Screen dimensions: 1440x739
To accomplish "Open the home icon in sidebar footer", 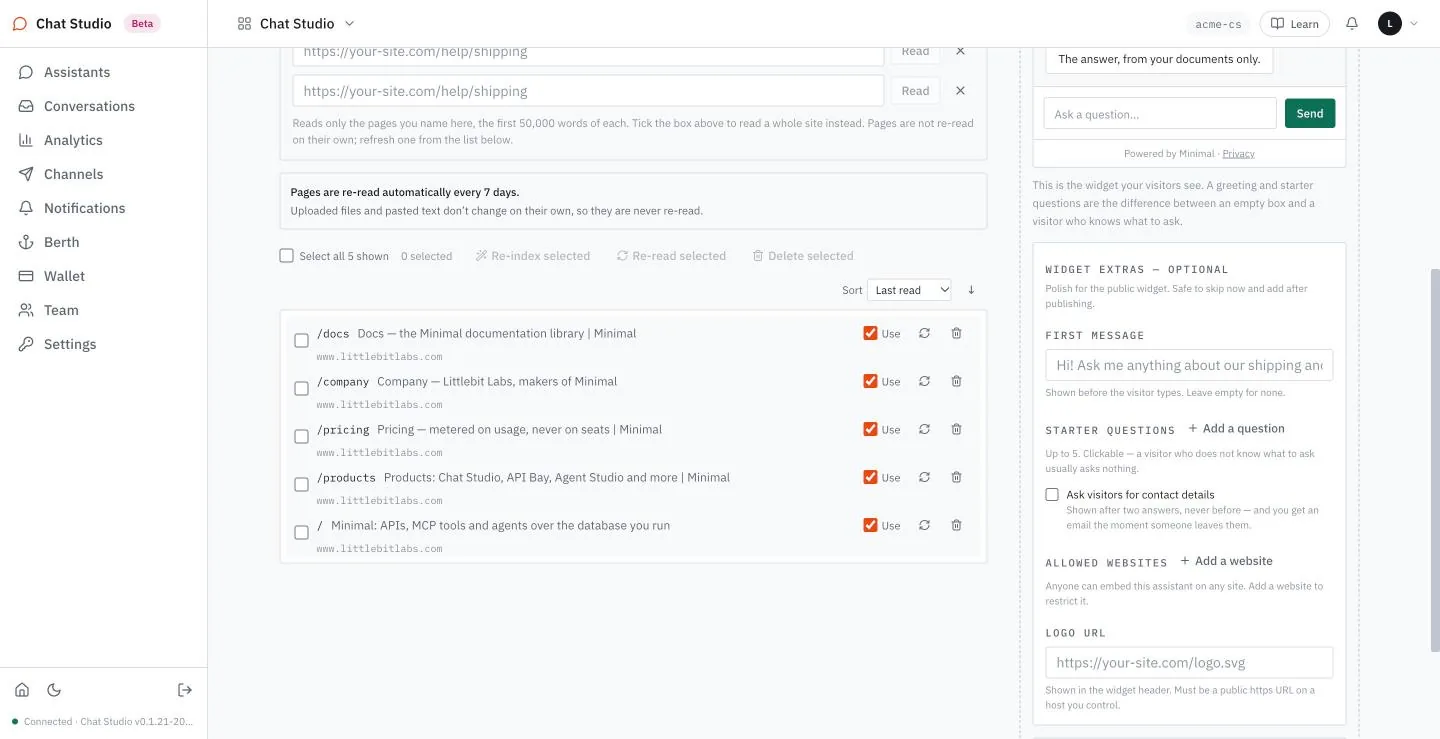I will pyautogui.click(x=22, y=690).
